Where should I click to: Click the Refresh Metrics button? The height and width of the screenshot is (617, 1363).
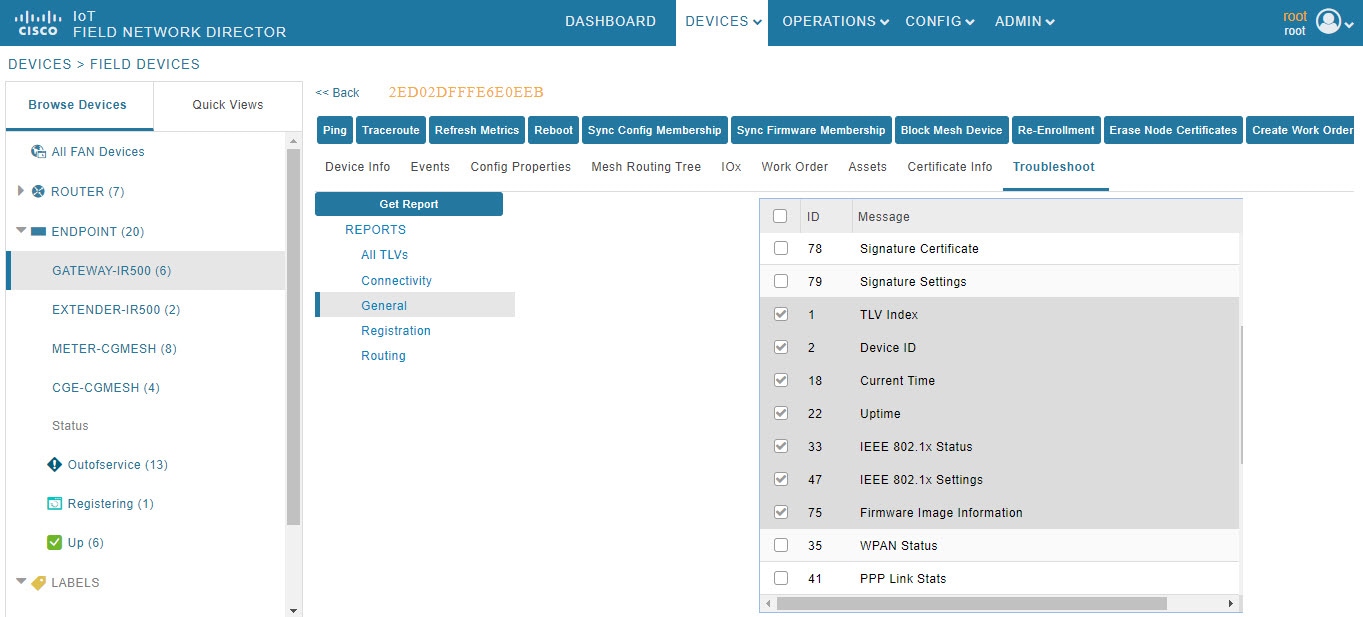pos(477,130)
